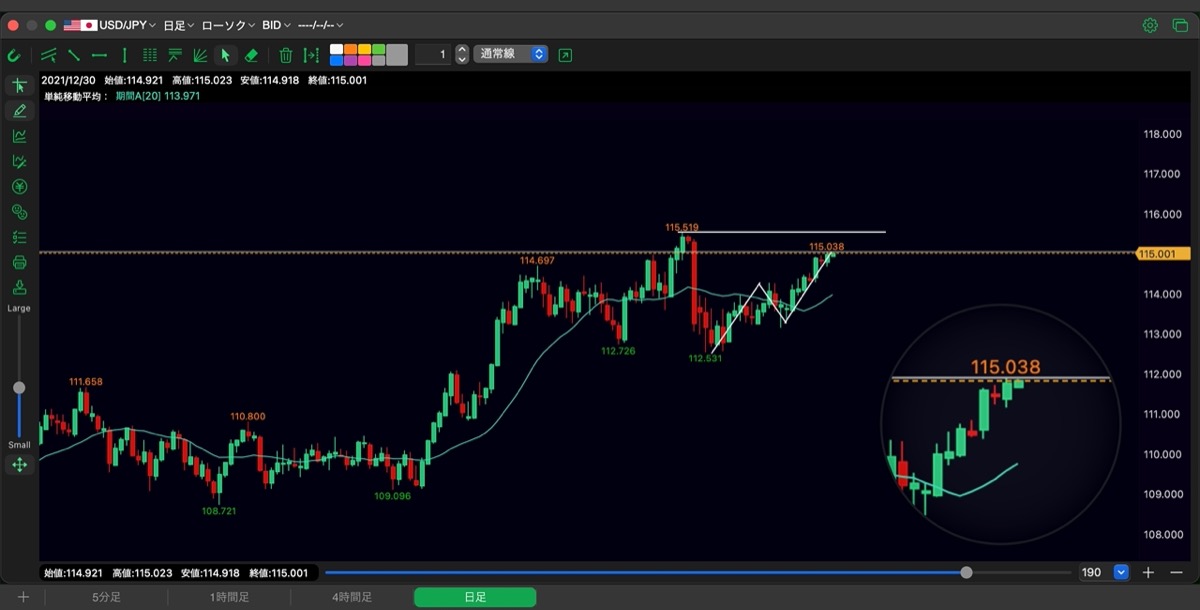Open the 通常線 line style dropdown
The image size is (1200, 610).
click(x=511, y=54)
